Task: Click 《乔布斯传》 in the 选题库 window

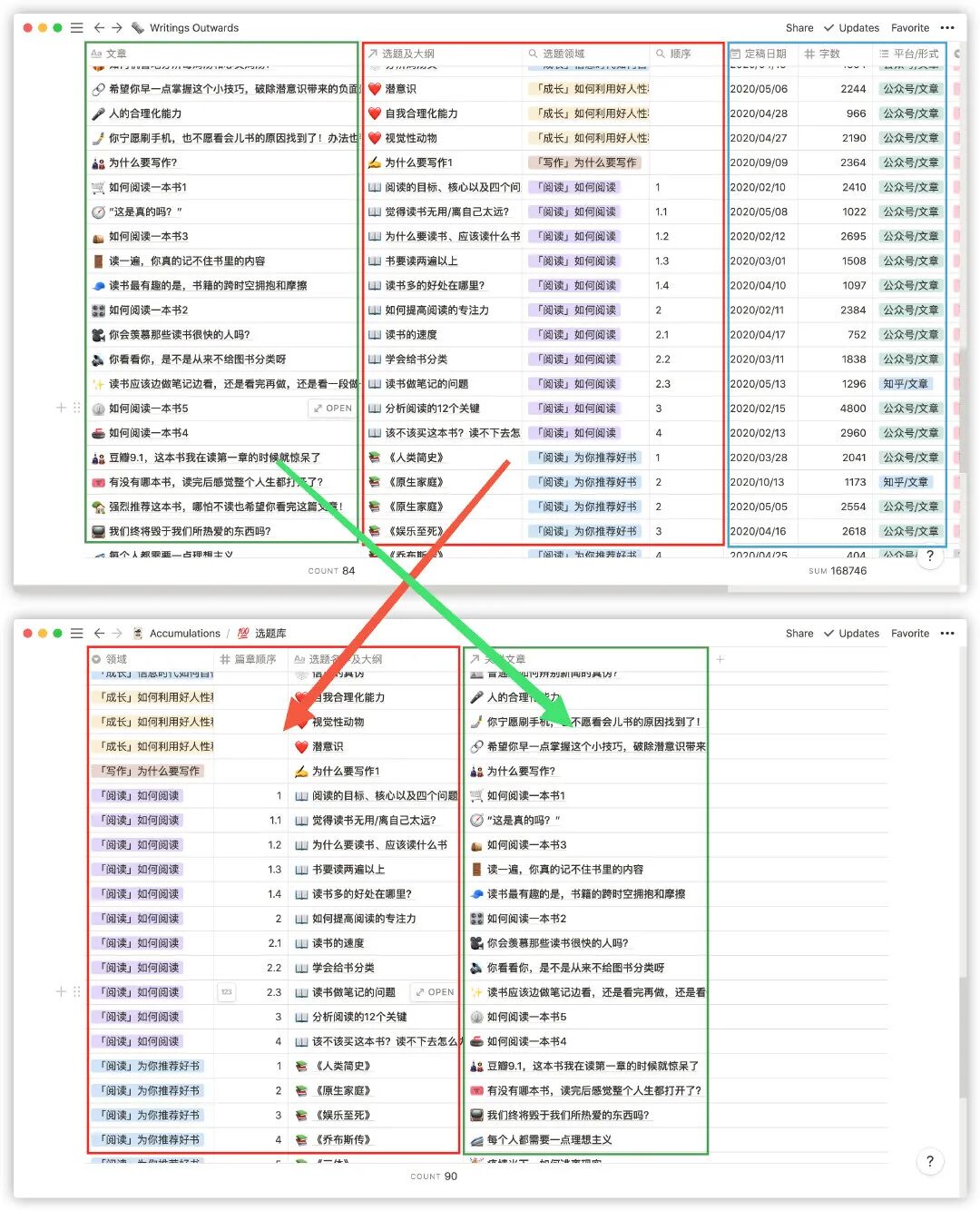Action: coord(342,1139)
